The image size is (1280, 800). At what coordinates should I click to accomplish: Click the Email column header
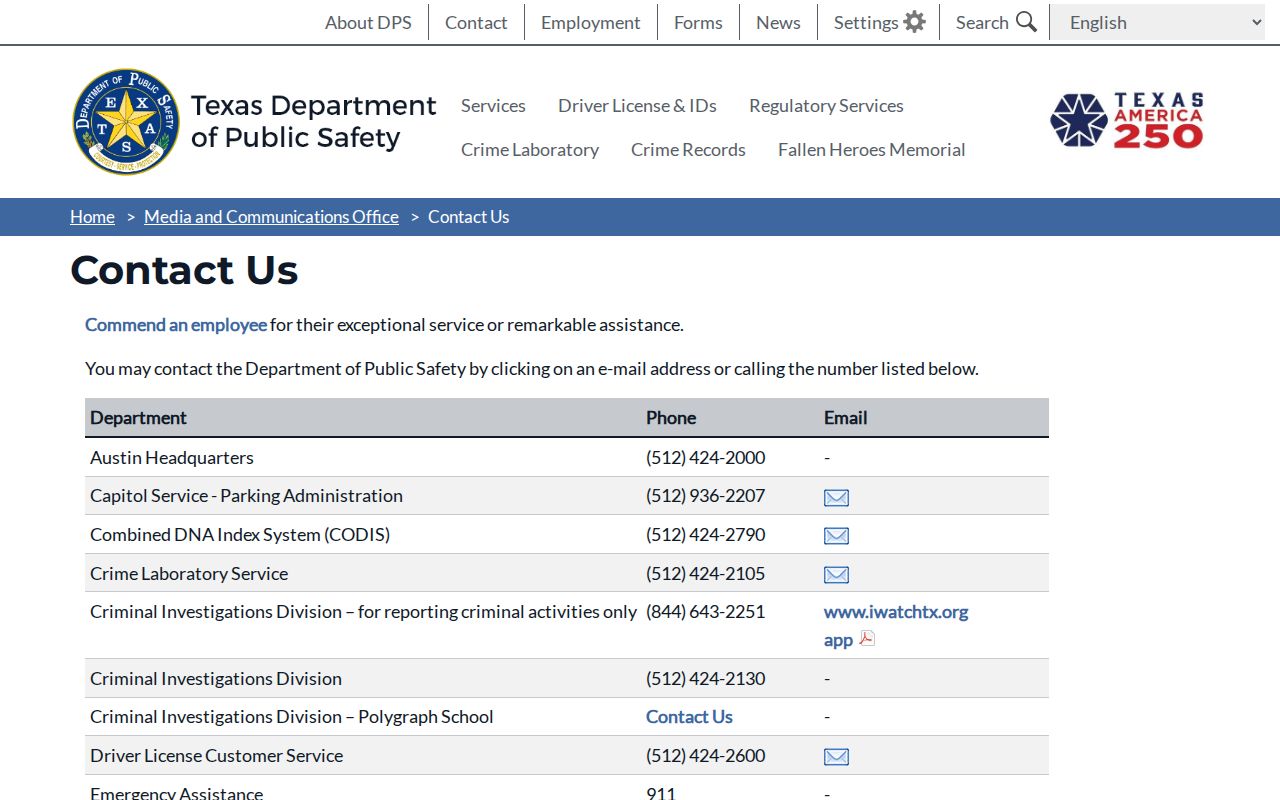tap(846, 418)
